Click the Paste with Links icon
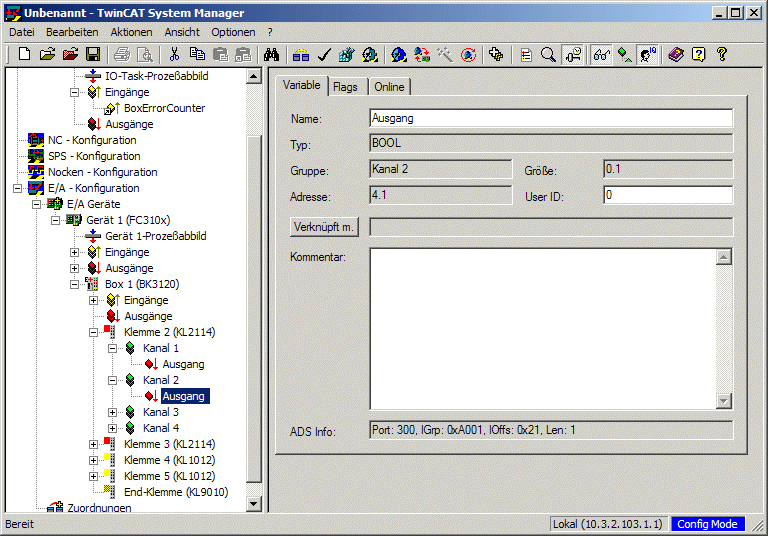The image size is (768, 536). [x=243, y=54]
